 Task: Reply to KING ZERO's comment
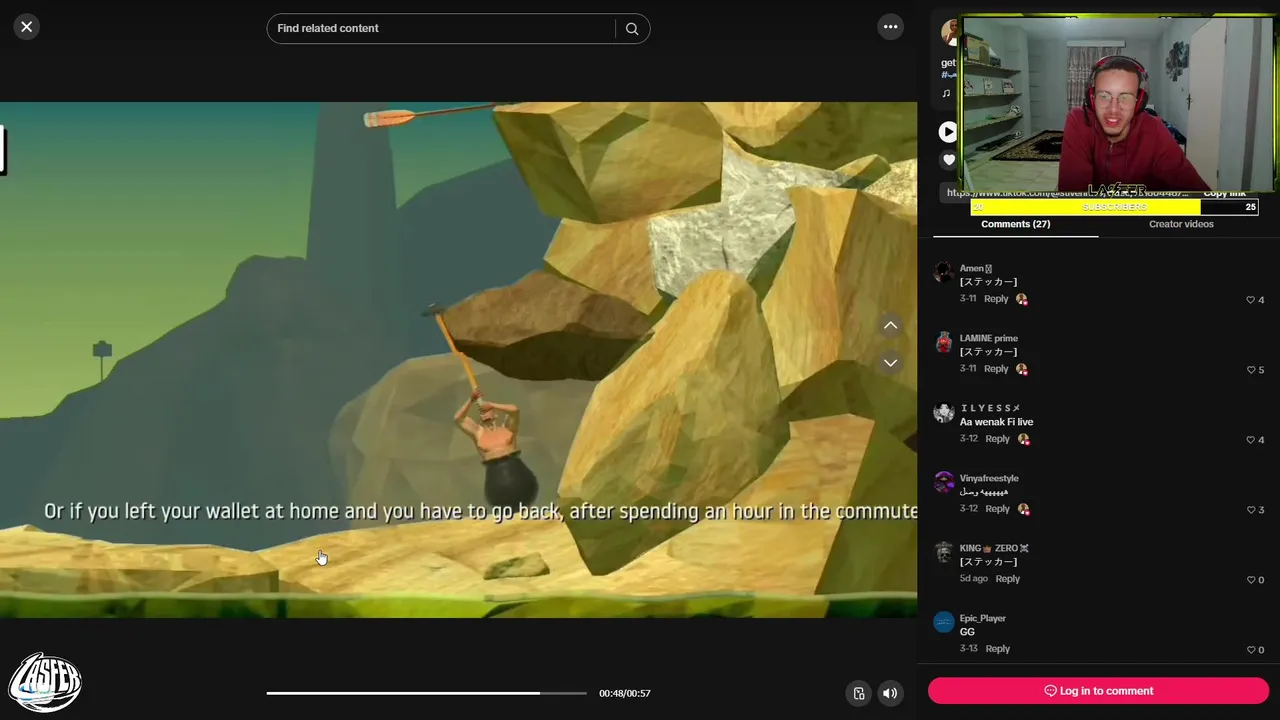pos(1007,579)
